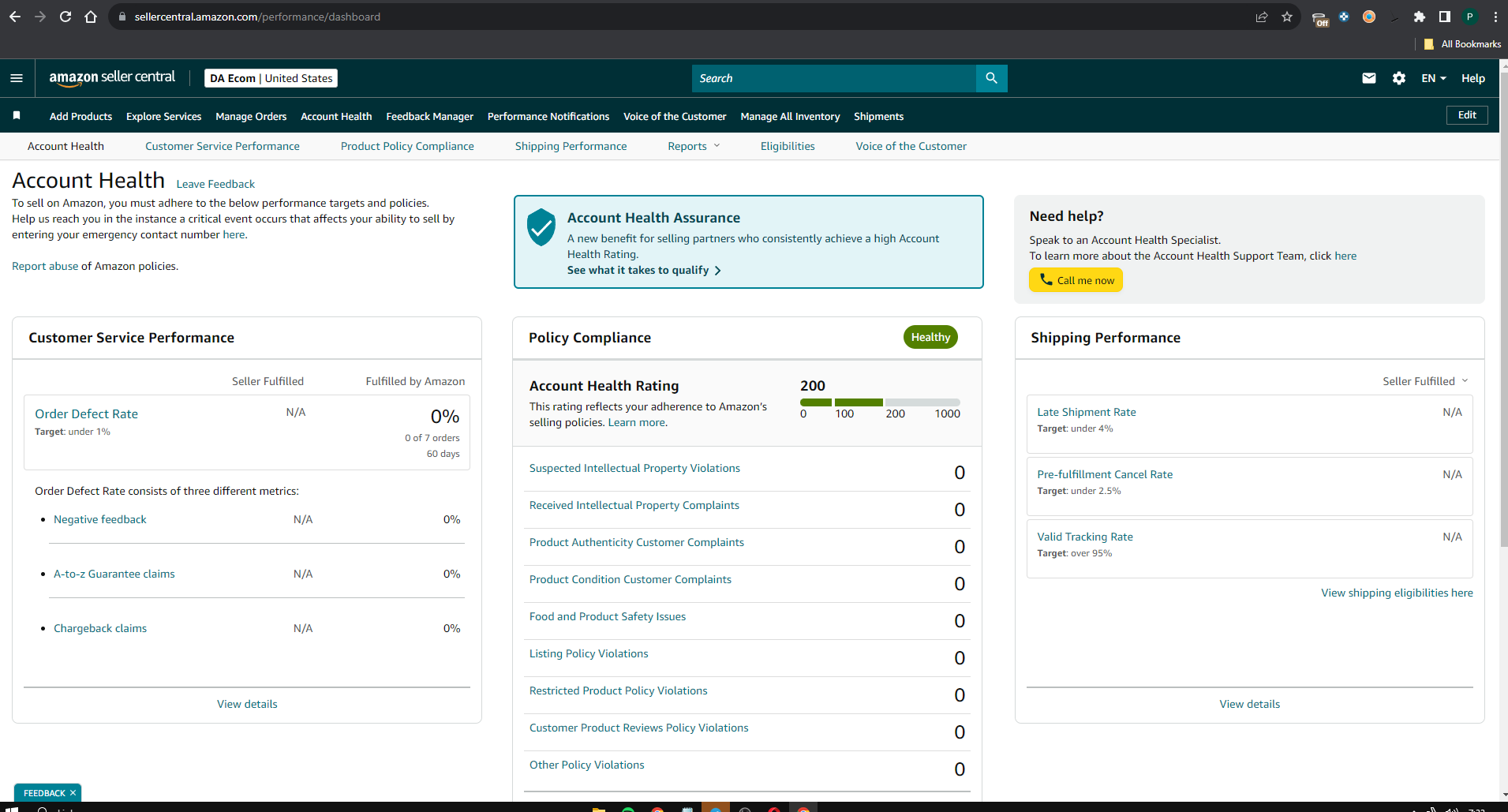The height and width of the screenshot is (812, 1508).
Task: Open Feedback Manager menu item
Action: (x=429, y=116)
